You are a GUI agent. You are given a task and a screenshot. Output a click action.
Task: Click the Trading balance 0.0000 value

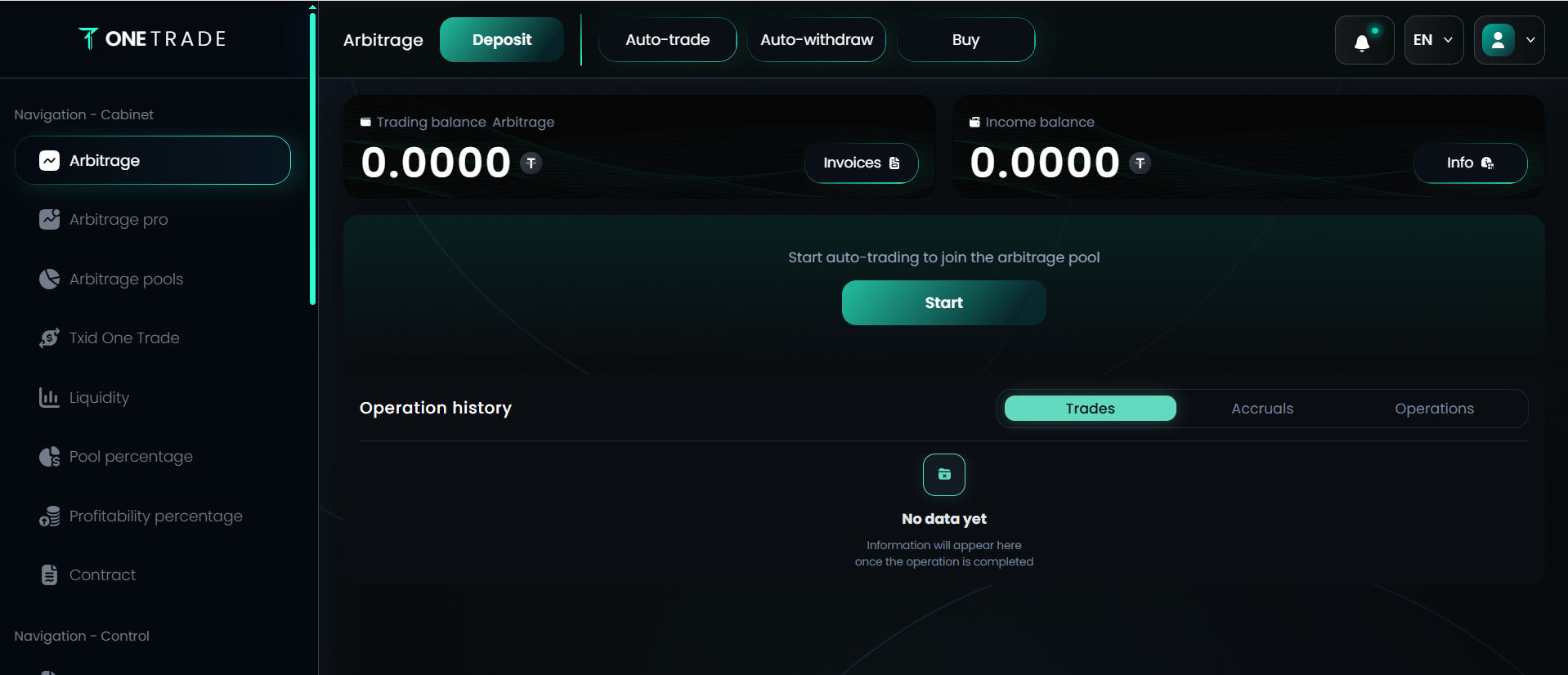pos(436,163)
